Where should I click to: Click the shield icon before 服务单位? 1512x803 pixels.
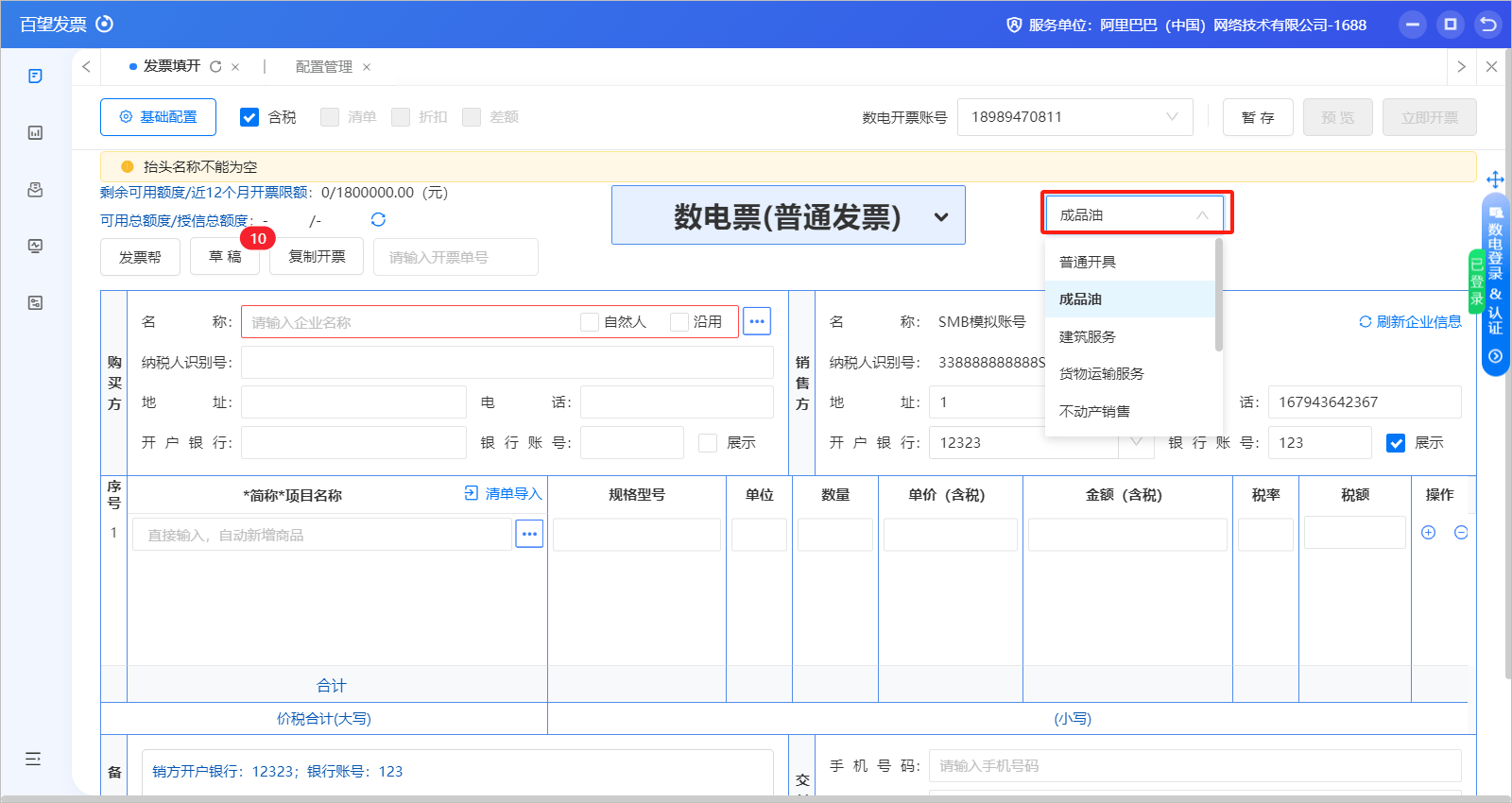coord(1014,25)
